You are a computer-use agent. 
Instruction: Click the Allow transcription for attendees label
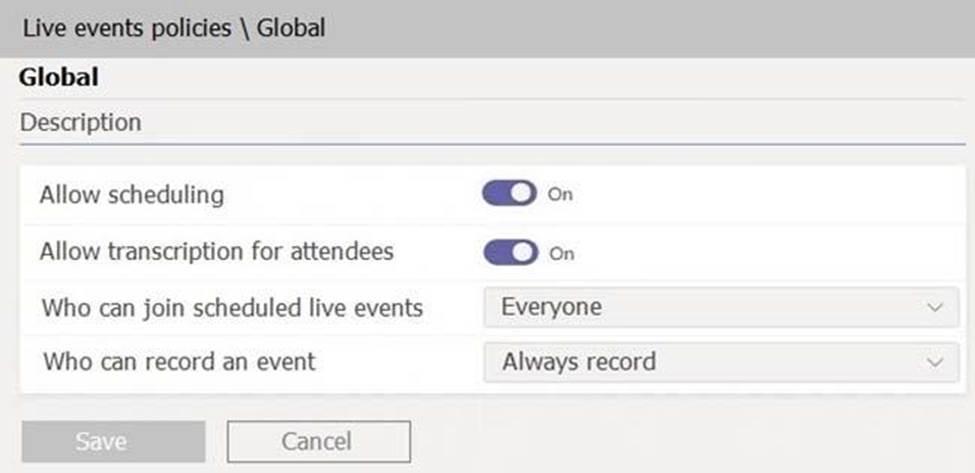[x=216, y=251]
